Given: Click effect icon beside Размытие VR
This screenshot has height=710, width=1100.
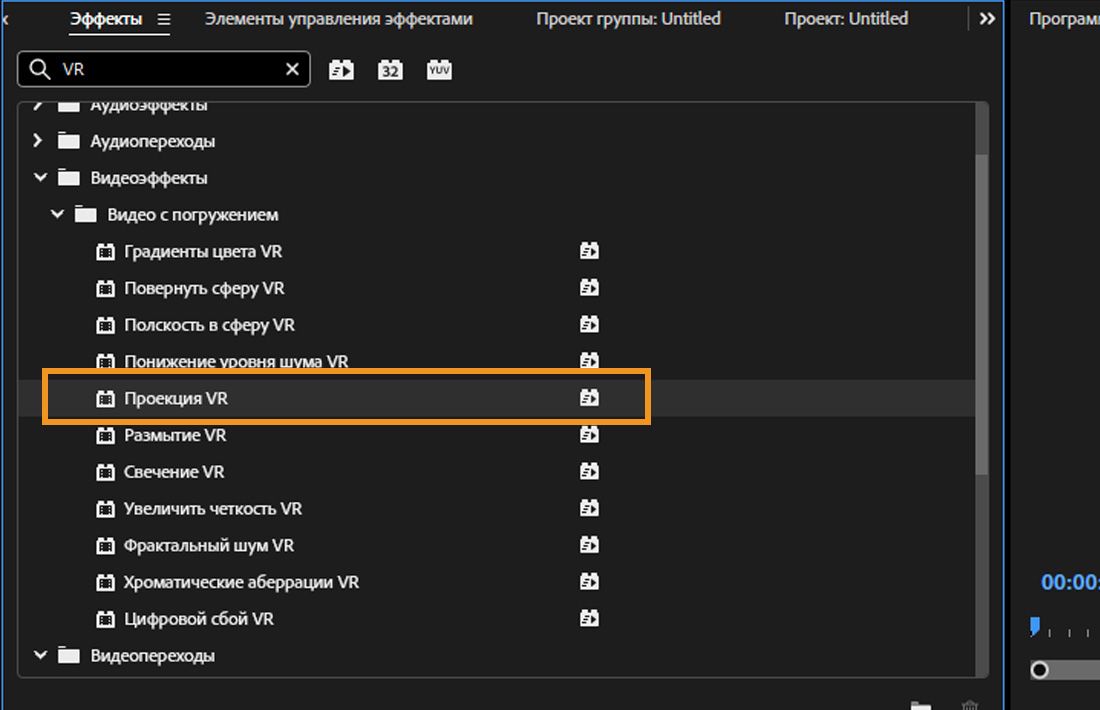Looking at the screenshot, I should [105, 435].
